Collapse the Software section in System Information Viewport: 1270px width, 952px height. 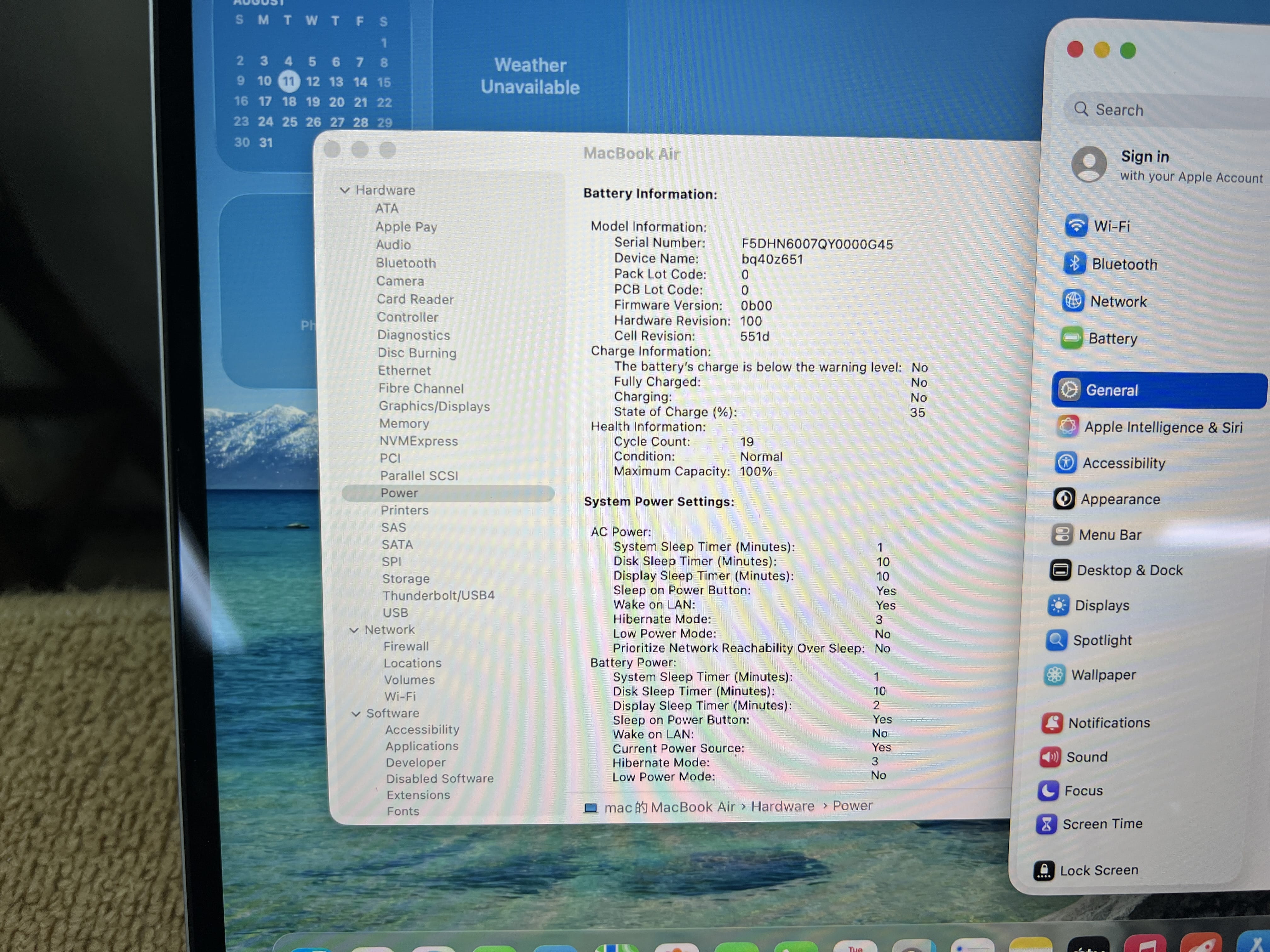click(x=355, y=714)
